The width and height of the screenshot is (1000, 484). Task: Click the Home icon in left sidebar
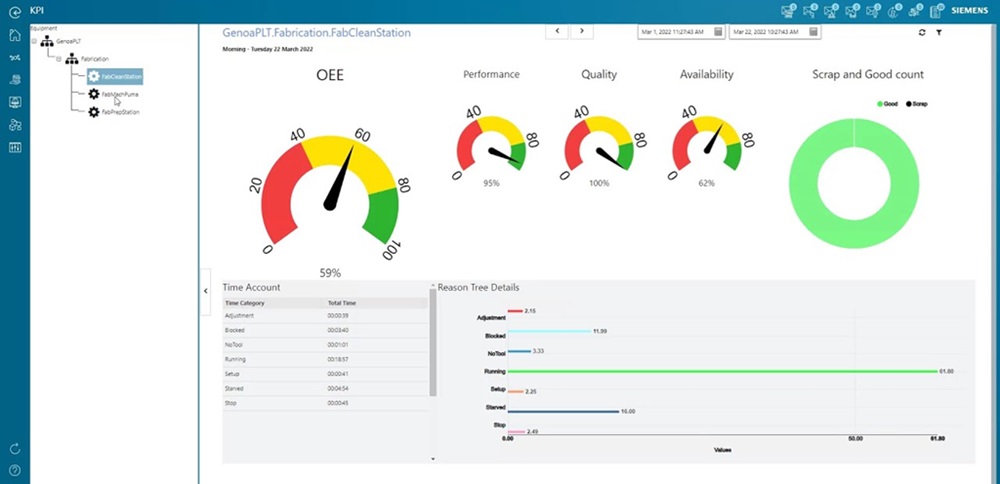14,35
